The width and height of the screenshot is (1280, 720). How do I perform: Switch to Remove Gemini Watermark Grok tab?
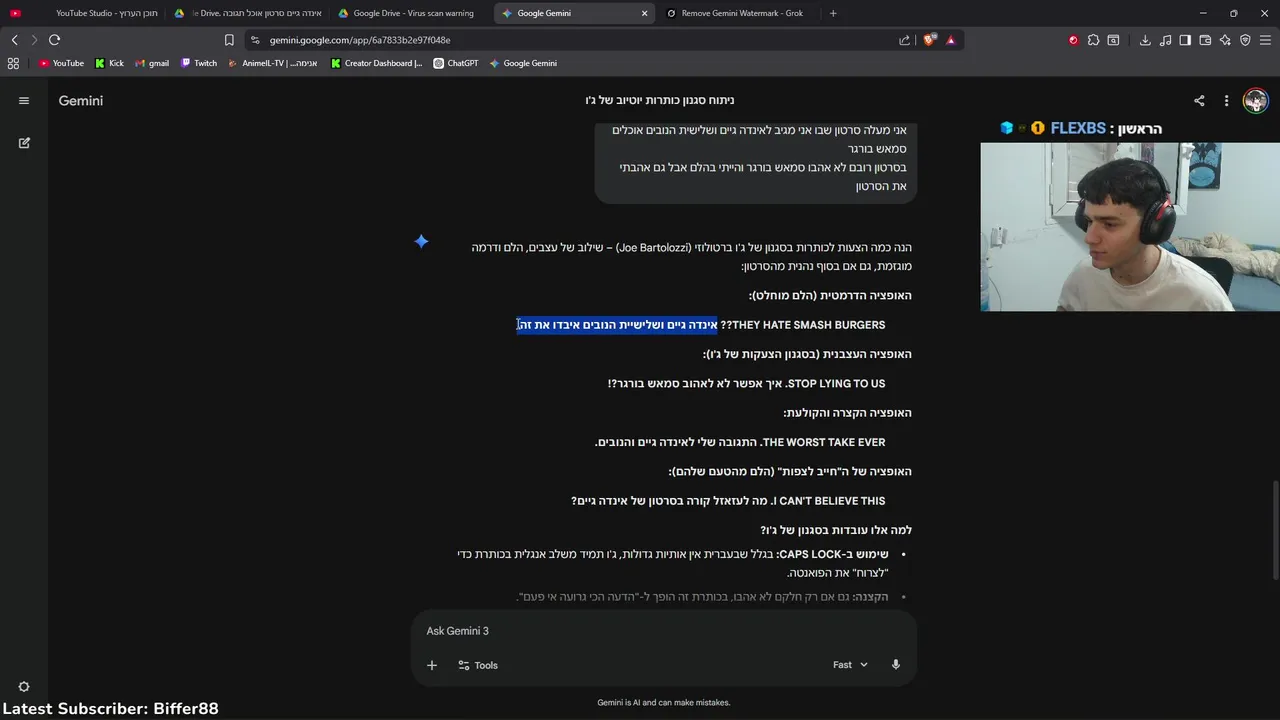[738, 13]
